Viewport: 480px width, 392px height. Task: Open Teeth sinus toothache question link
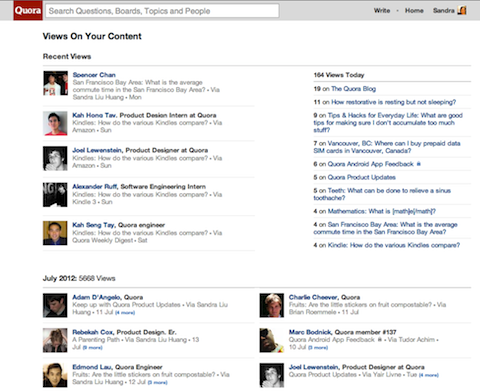(x=382, y=194)
